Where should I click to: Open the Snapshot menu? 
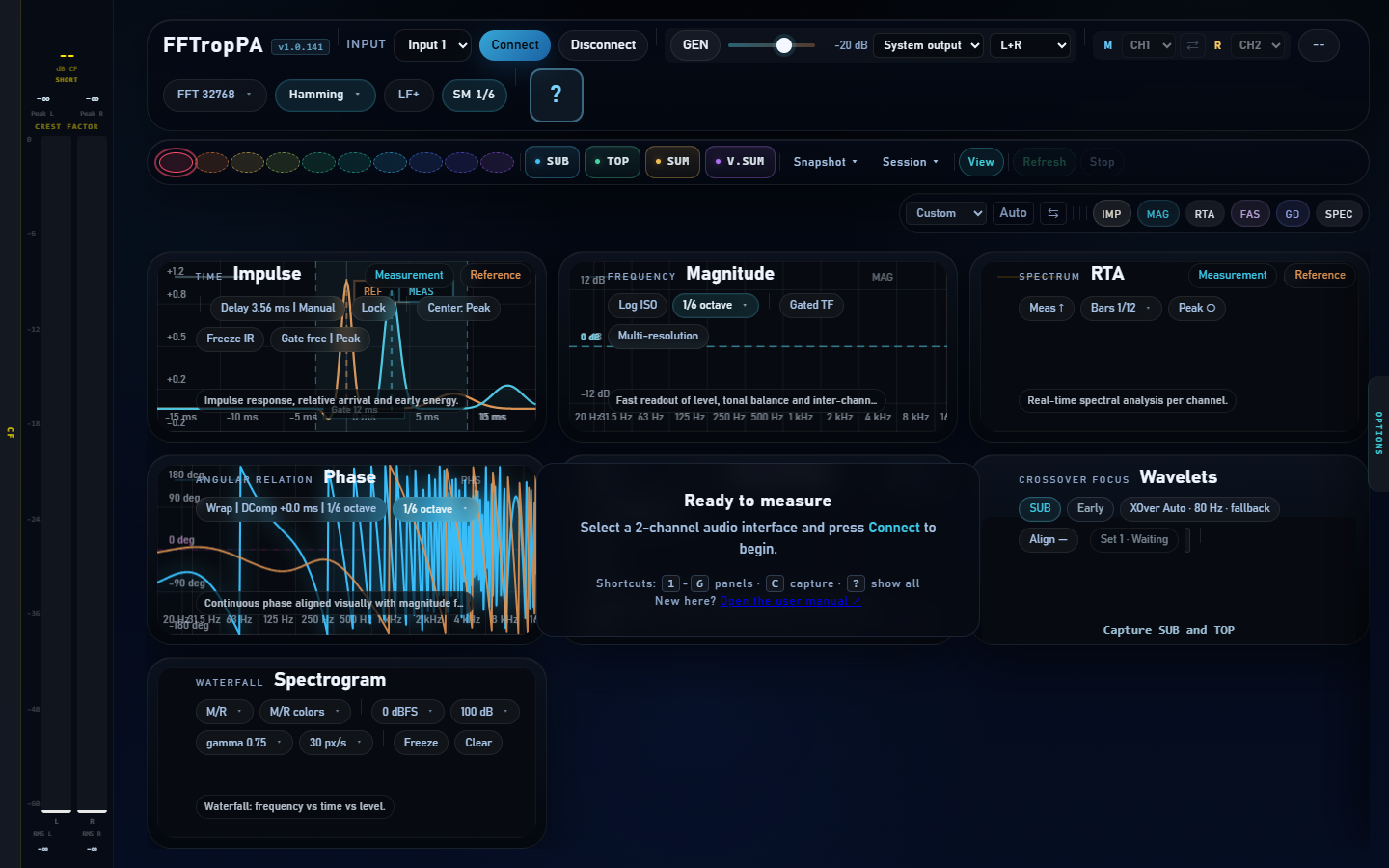tap(825, 162)
